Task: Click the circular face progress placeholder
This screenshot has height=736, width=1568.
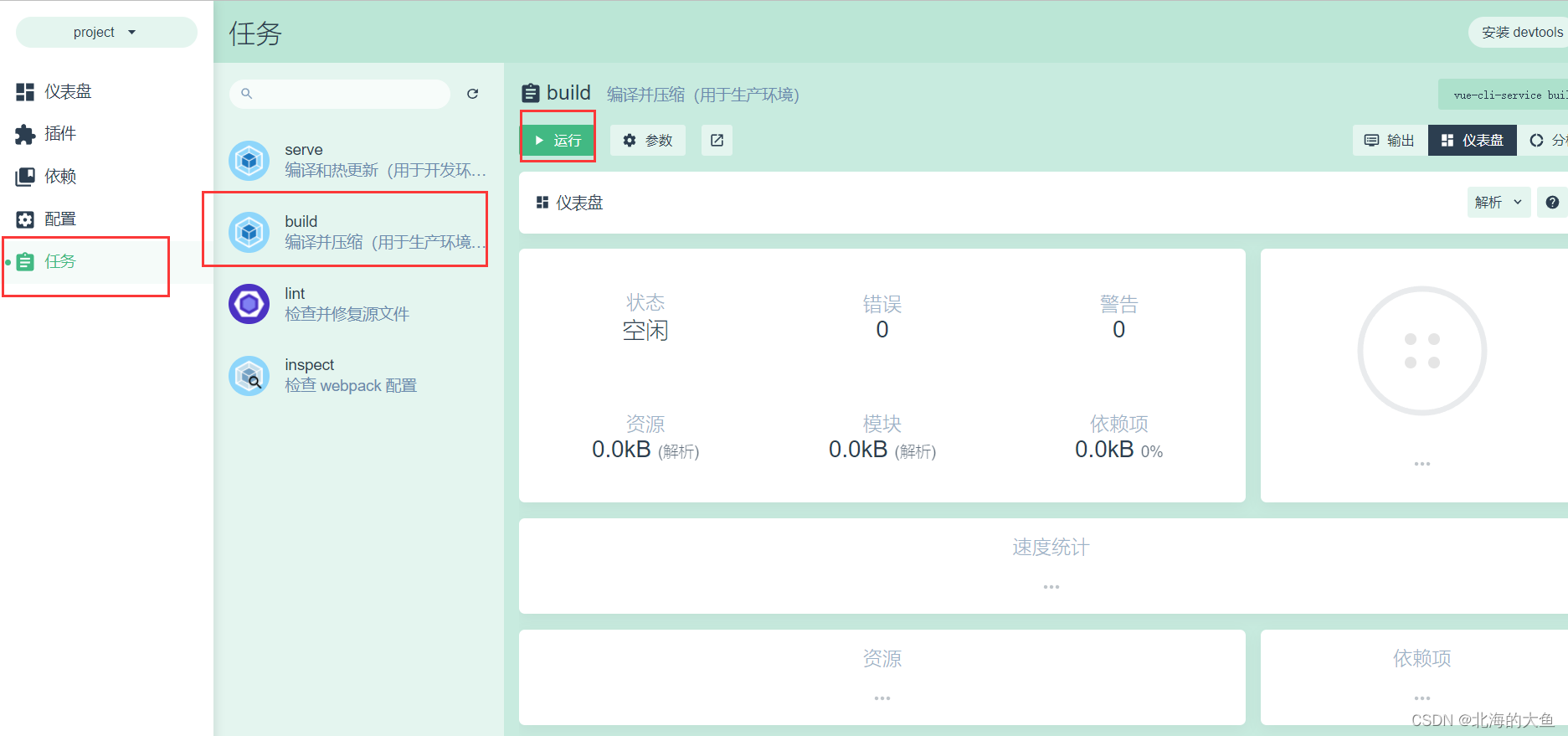Action: pyautogui.click(x=1421, y=351)
